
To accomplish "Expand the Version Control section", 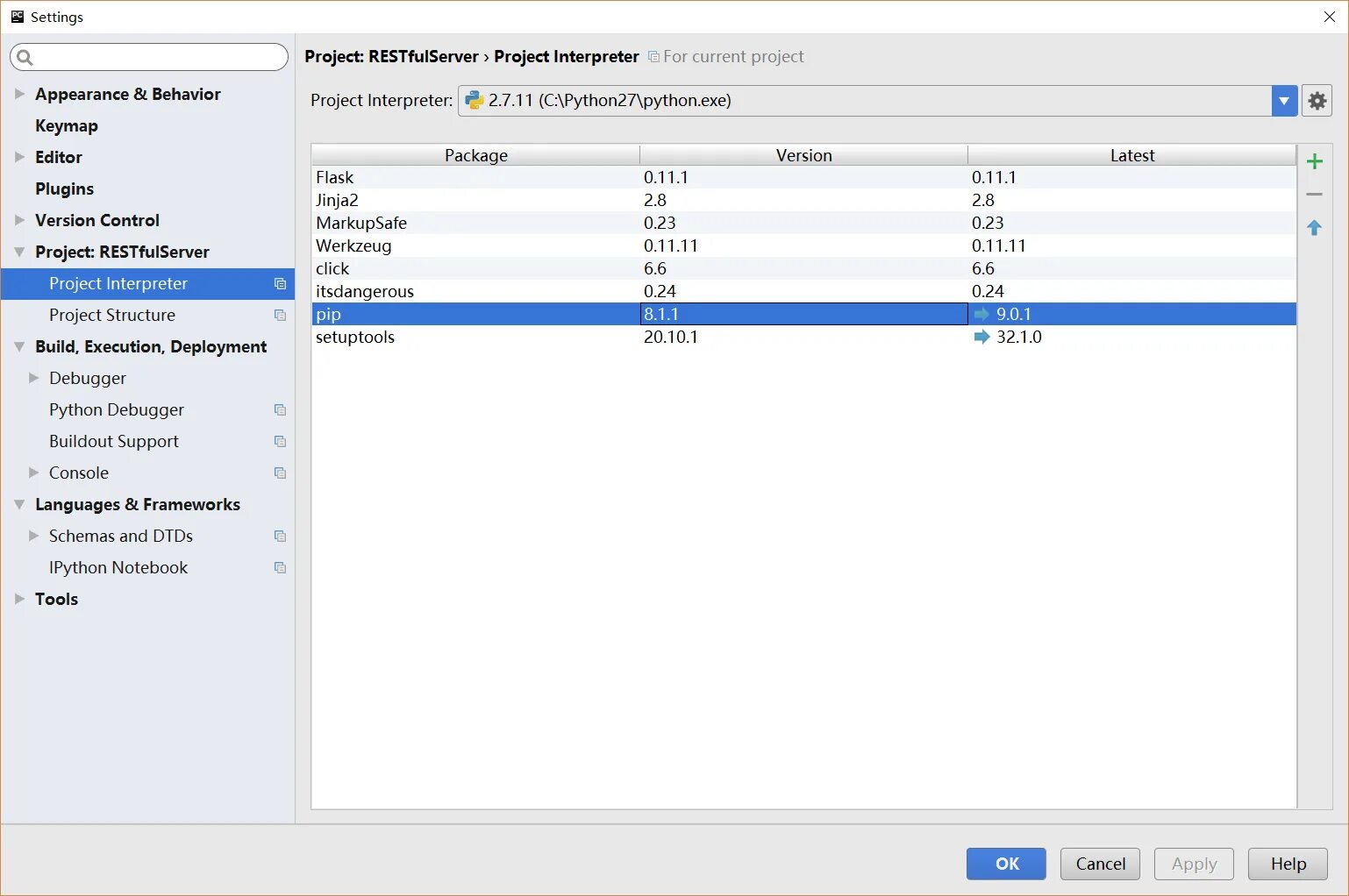I will tap(19, 220).
